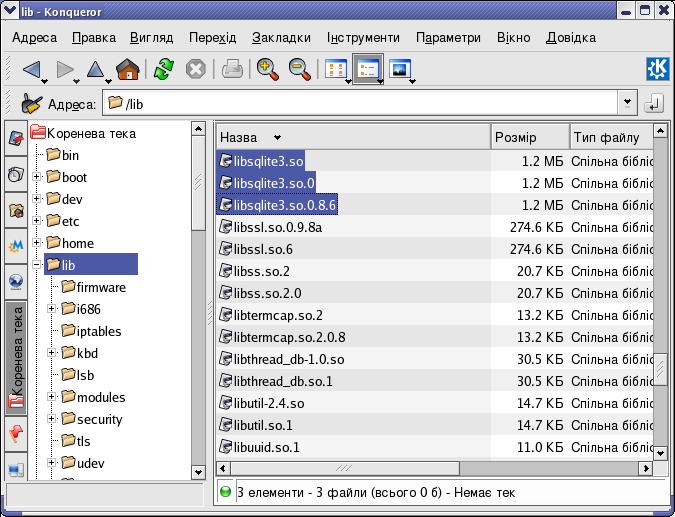Select the Коренева тека sidebar tab
The width and height of the screenshot is (675, 517).
coord(16,358)
